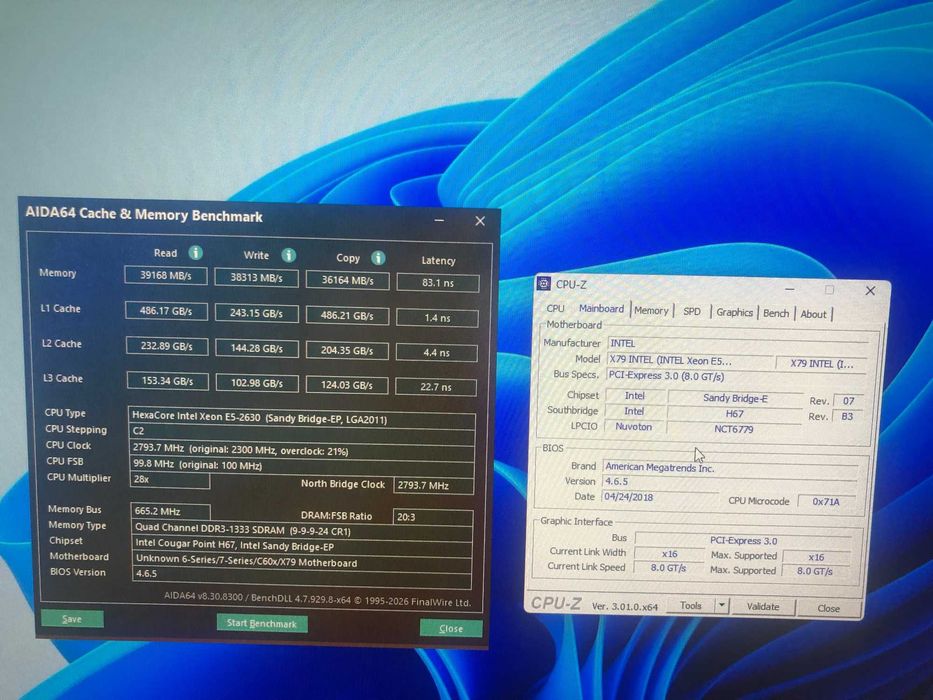The image size is (933, 700).
Task: Click the L3 Cache Copy value 124.03 GB/s
Action: click(347, 385)
